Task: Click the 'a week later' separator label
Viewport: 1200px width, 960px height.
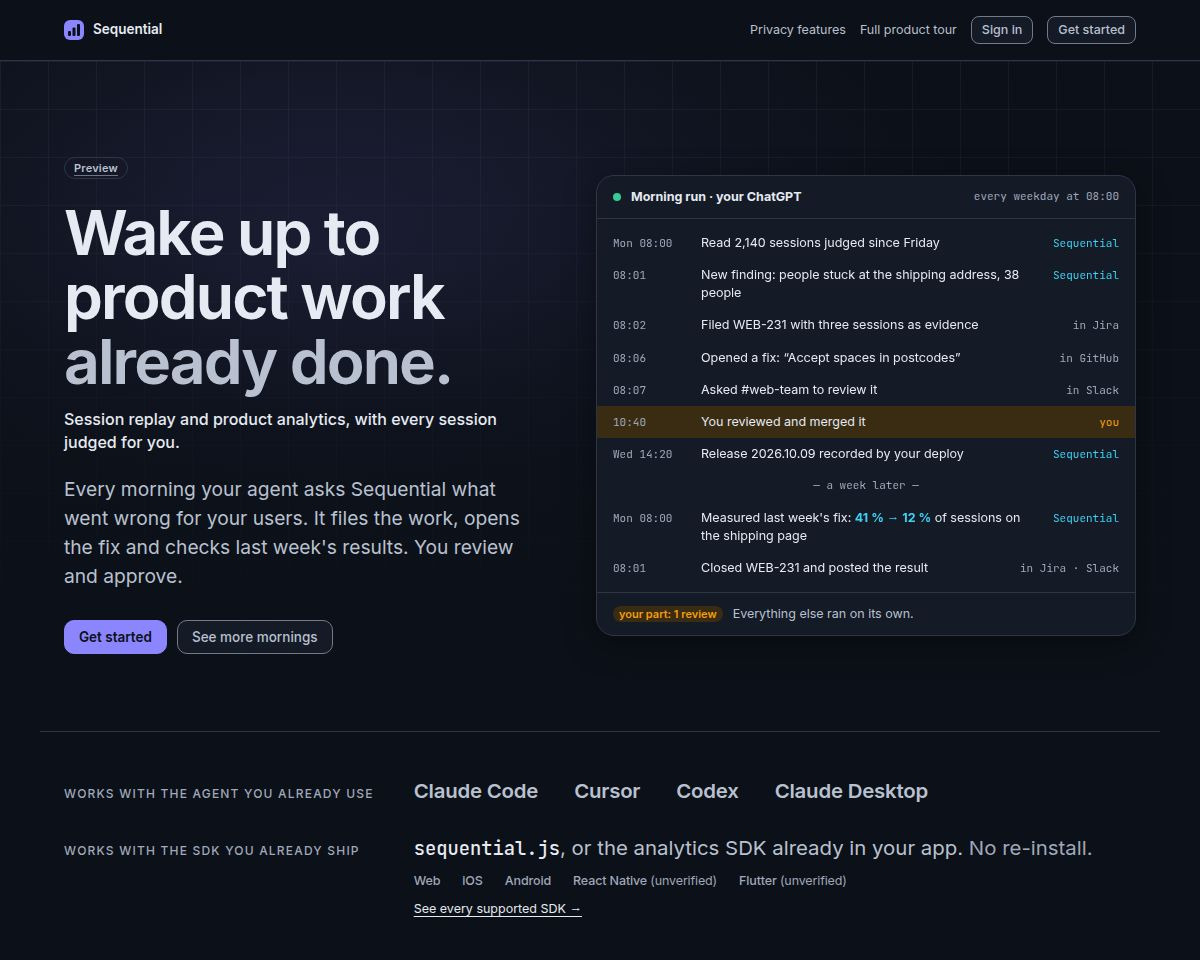Action: (x=866, y=485)
